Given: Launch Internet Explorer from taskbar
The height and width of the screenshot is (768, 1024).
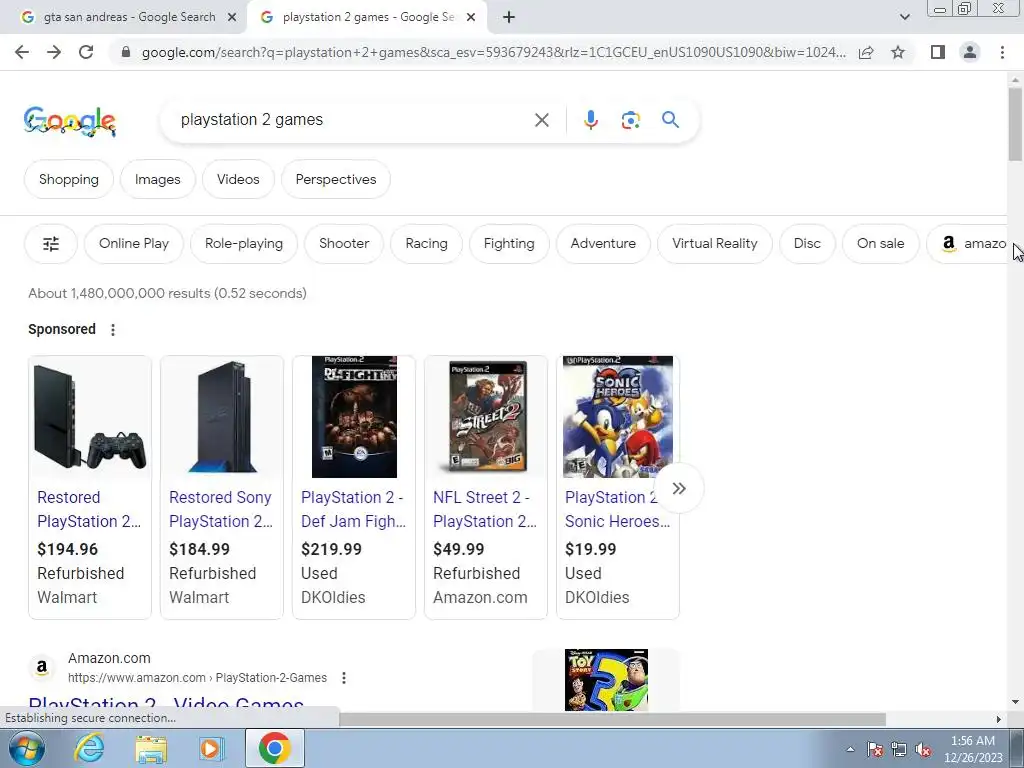Looking at the screenshot, I should 89,748.
